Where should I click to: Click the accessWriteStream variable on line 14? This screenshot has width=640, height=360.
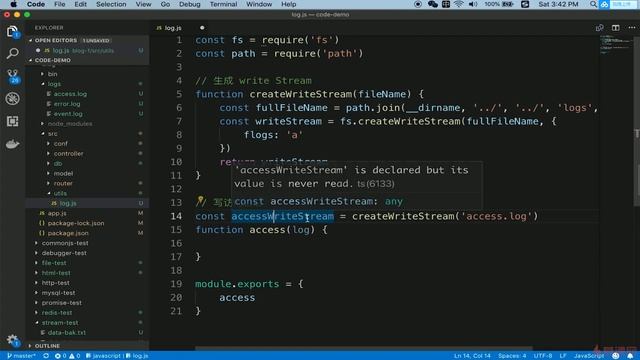(x=282, y=216)
